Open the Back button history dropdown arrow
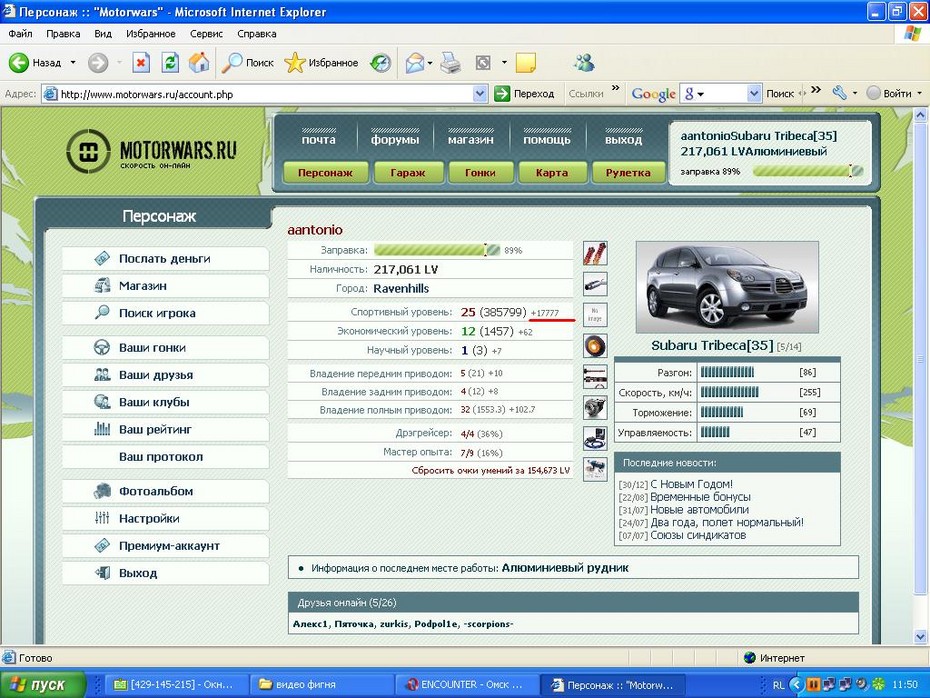The width and height of the screenshot is (930, 698). tap(73, 62)
